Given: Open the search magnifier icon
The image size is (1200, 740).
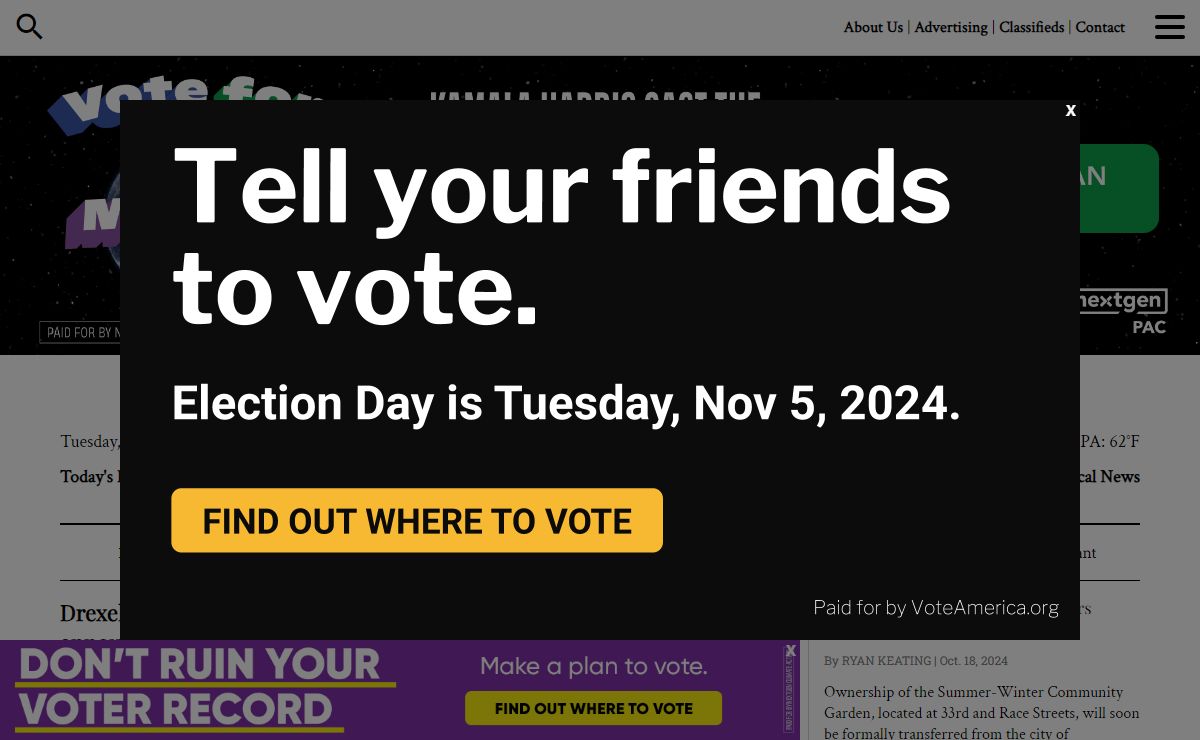Looking at the screenshot, I should pyautogui.click(x=30, y=27).
